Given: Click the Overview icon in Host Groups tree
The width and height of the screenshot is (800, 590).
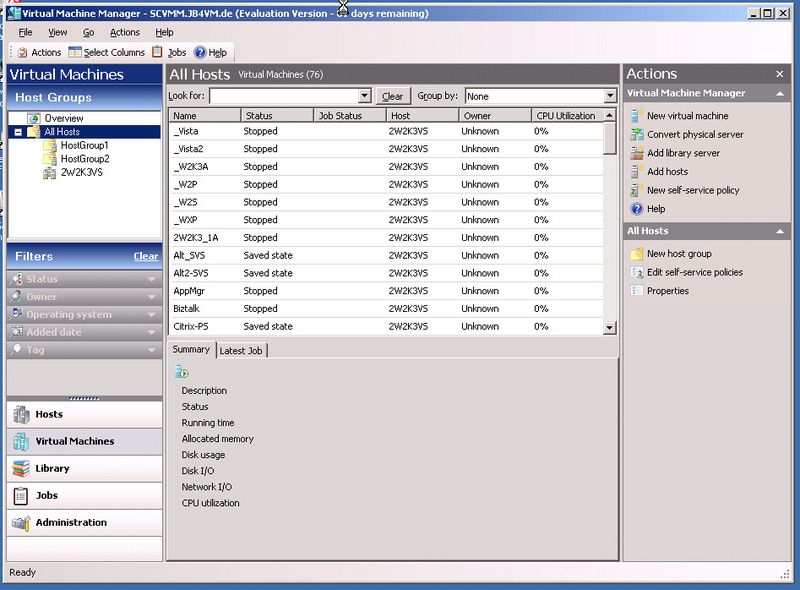Looking at the screenshot, I should (x=34, y=118).
